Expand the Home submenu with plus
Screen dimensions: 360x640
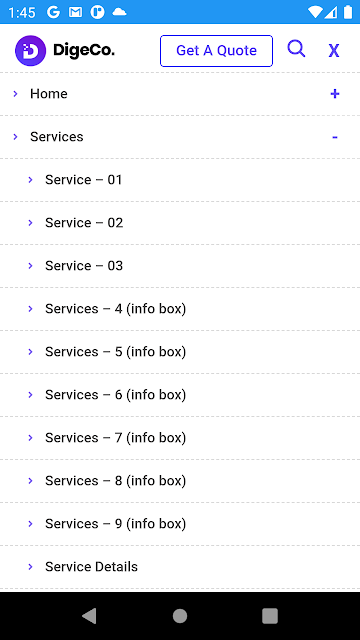pyautogui.click(x=335, y=94)
